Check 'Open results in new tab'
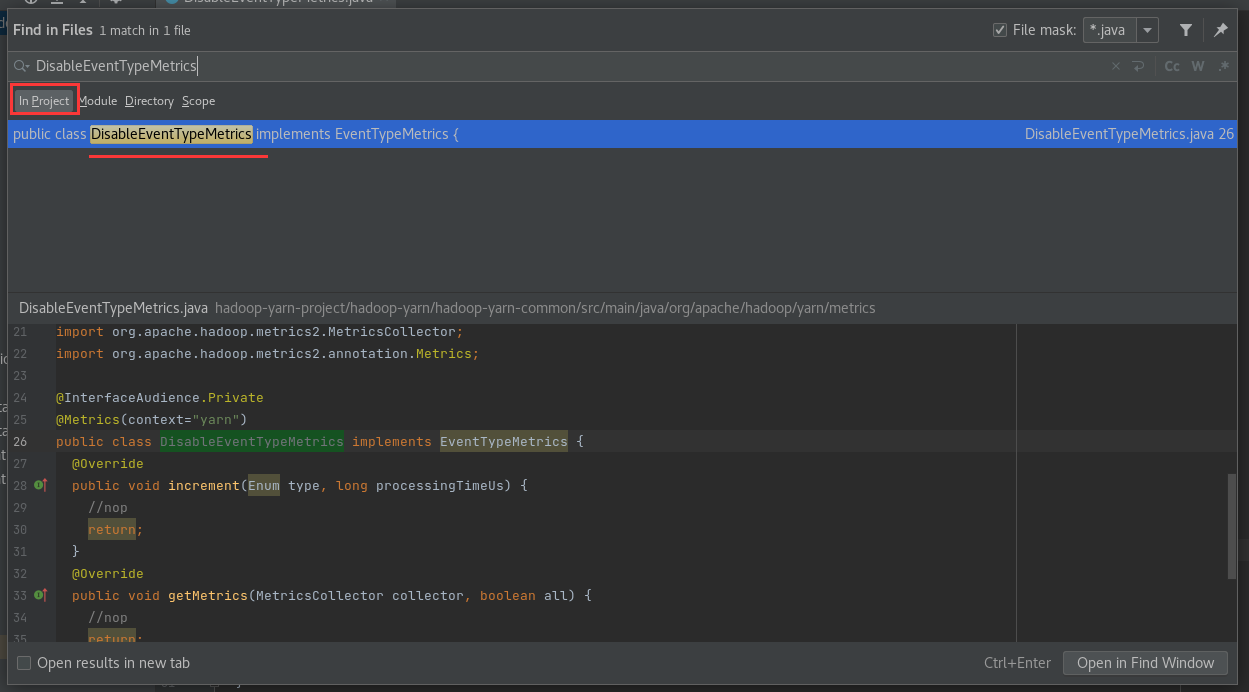This screenshot has width=1249, height=692. tap(24, 663)
